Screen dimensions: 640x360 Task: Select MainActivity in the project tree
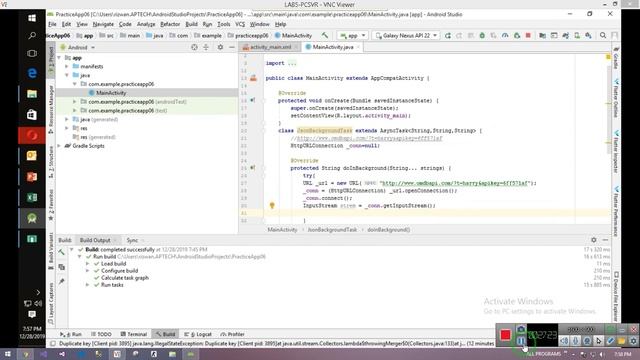point(111,93)
